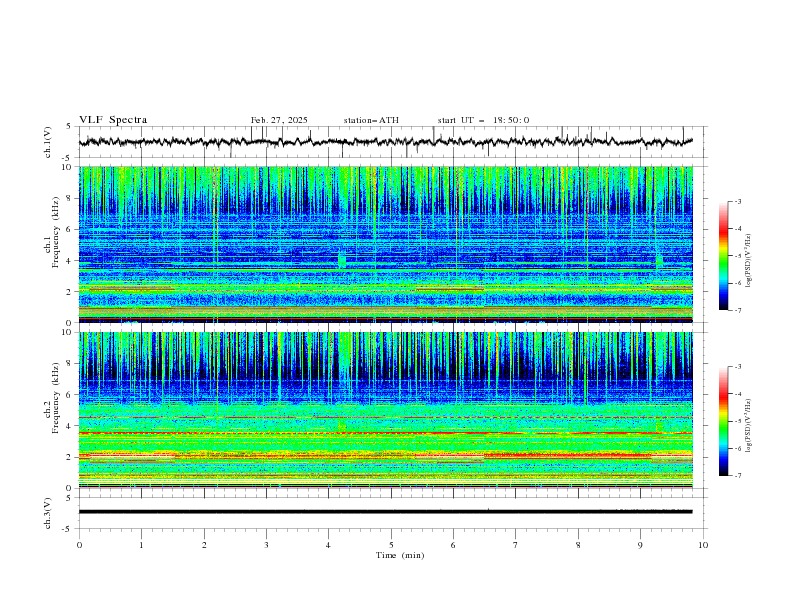
Task: Click the ch.1 color scale bar
Action: [x=723, y=256]
